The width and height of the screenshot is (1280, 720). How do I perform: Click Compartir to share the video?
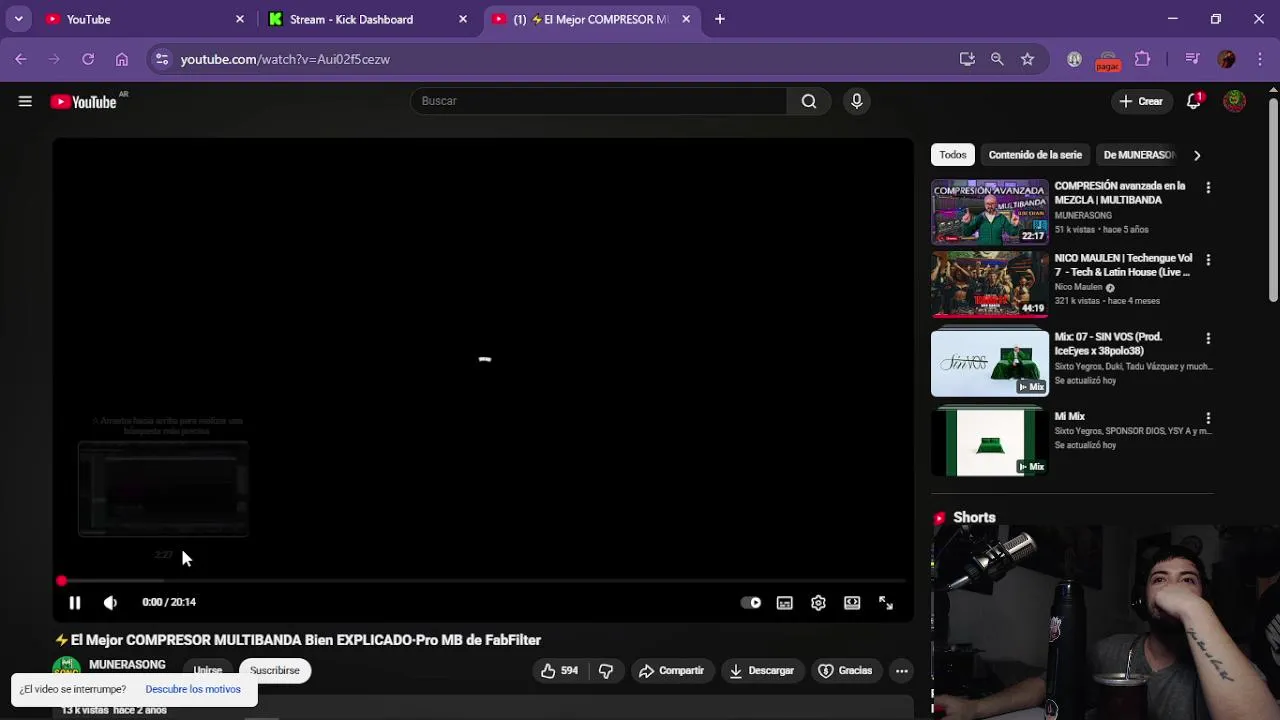671,671
